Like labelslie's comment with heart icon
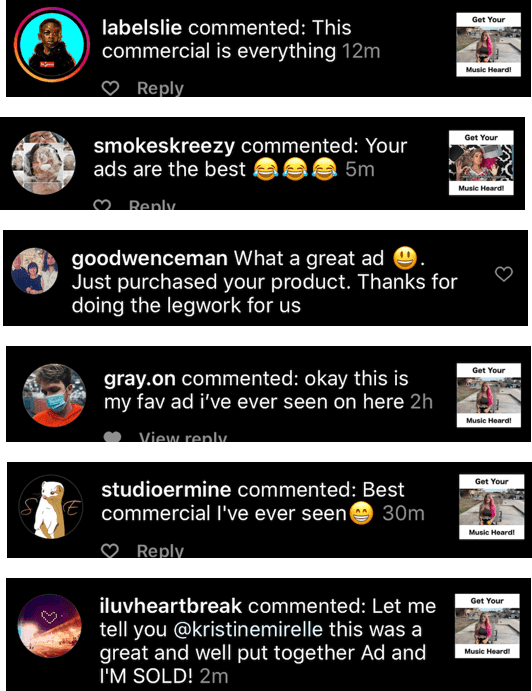The height and width of the screenshot is (691, 532). [x=110, y=88]
